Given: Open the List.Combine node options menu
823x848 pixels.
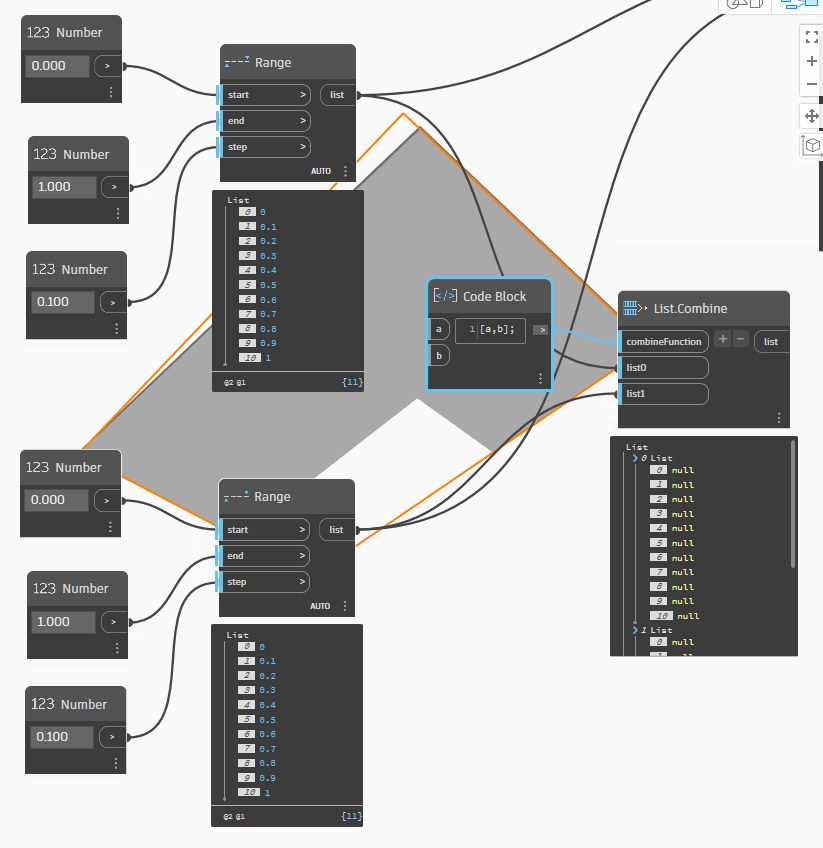Looking at the screenshot, I should coord(779,417).
